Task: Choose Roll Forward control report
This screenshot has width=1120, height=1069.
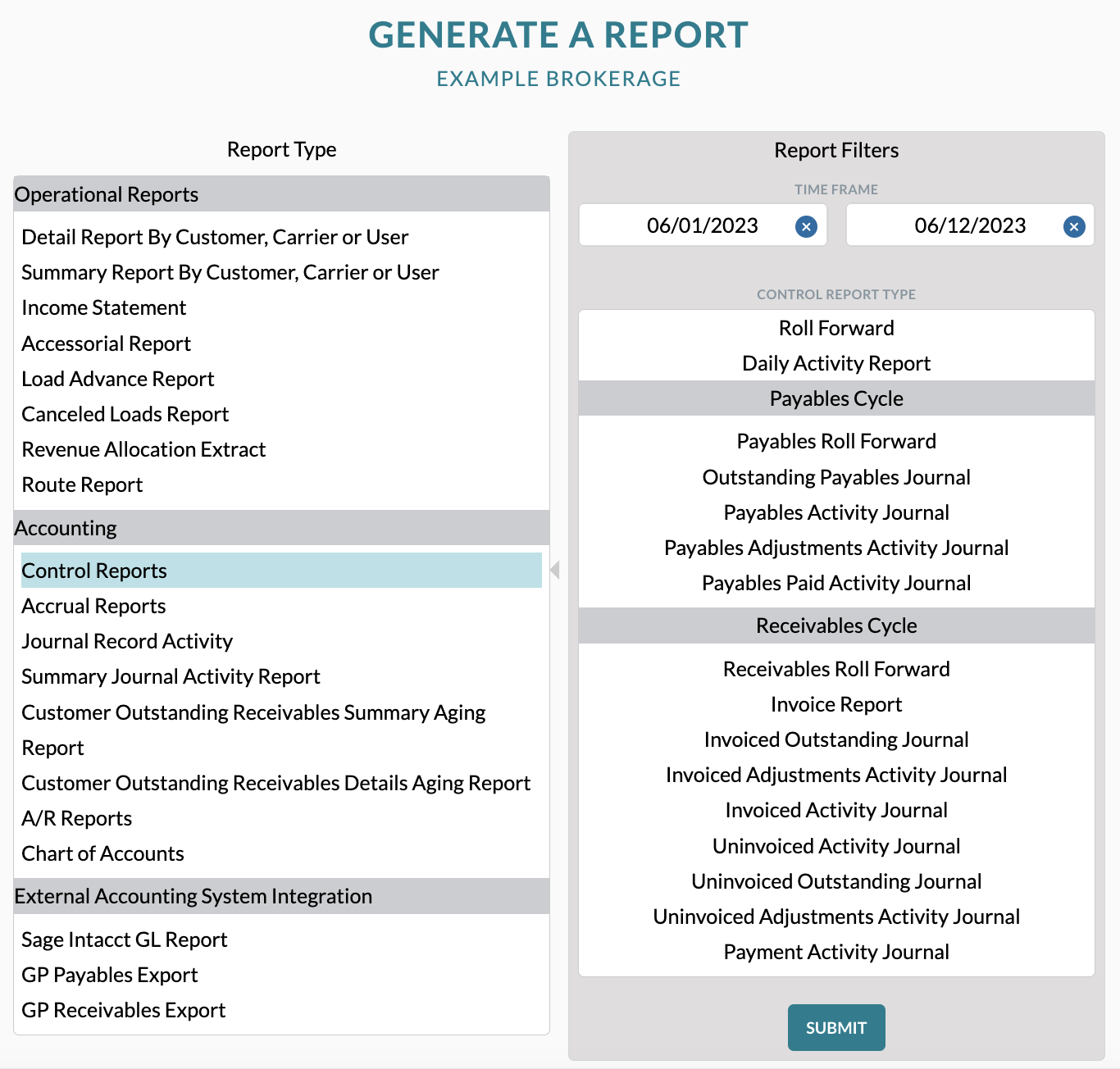Action: tap(836, 328)
